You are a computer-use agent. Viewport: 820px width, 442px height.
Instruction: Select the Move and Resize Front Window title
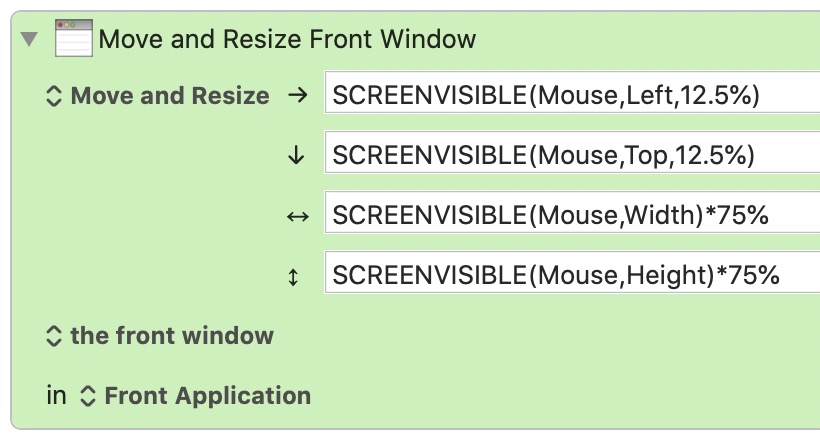[x=287, y=39]
